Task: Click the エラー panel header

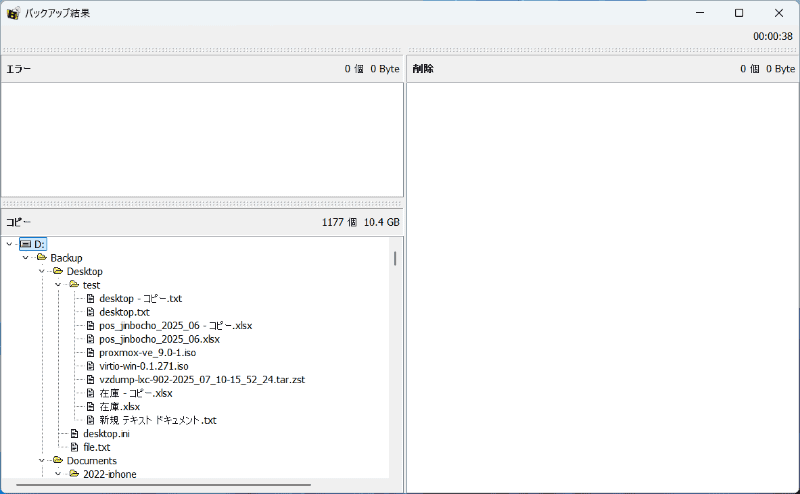Action: click(x=202, y=68)
